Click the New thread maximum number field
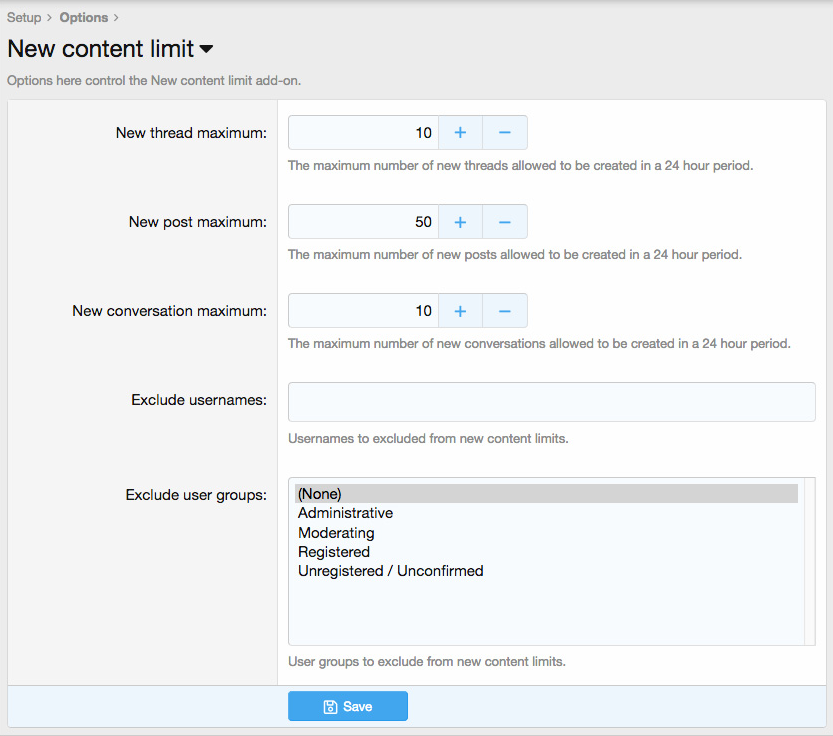Screen dimensions: 833x736 coord(363,133)
